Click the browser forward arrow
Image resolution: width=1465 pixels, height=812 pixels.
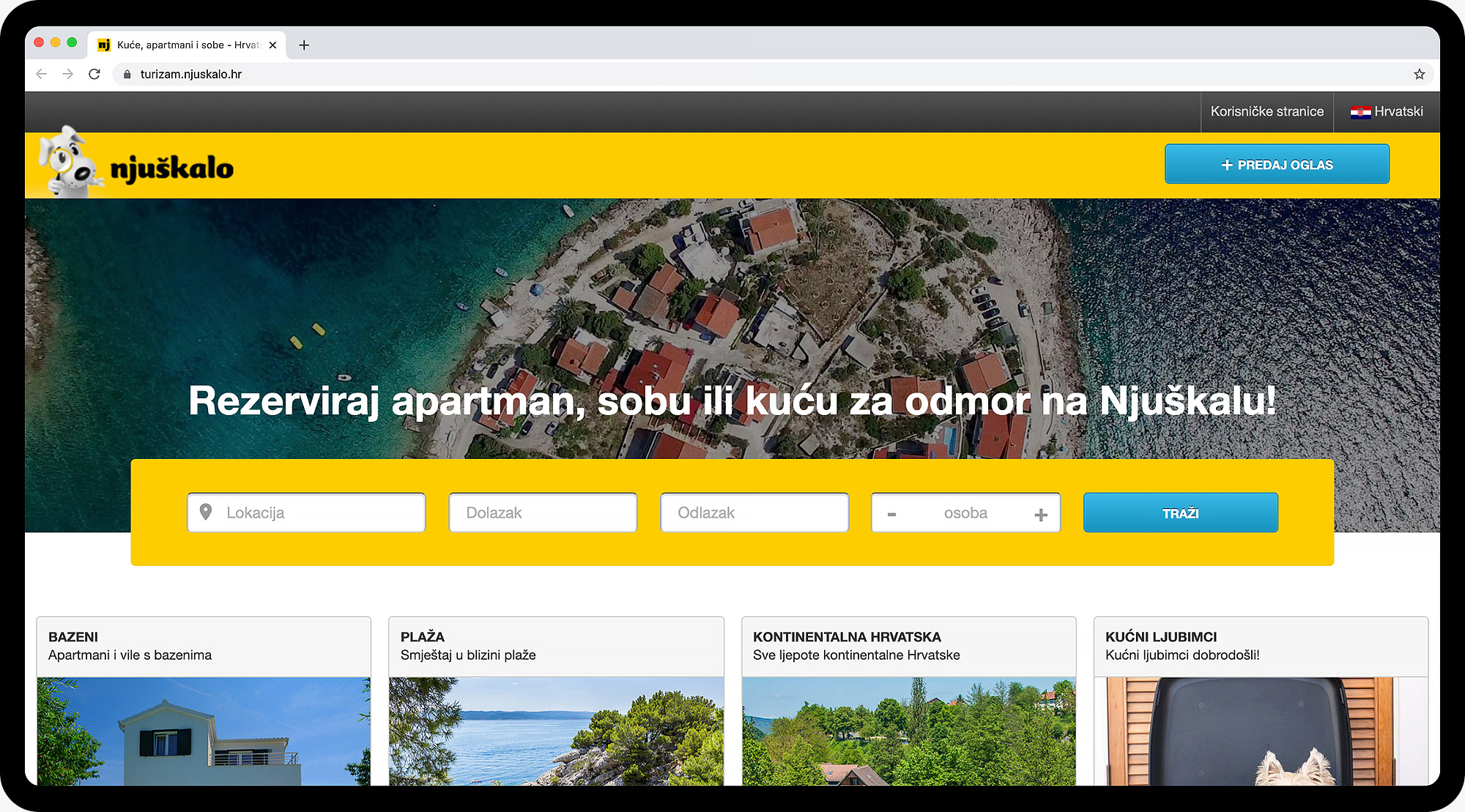click(x=68, y=74)
